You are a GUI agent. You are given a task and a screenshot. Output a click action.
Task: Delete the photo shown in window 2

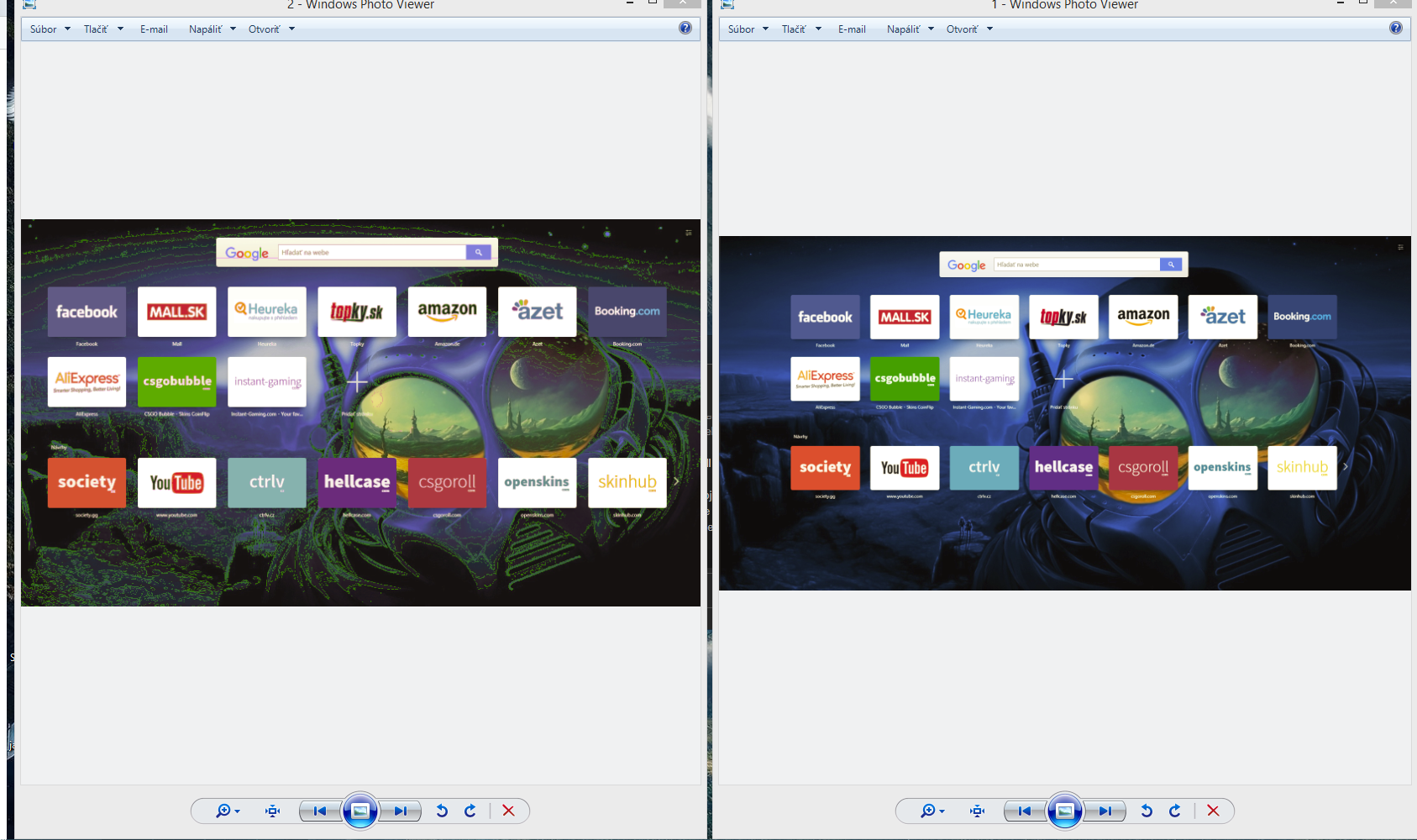click(x=508, y=811)
